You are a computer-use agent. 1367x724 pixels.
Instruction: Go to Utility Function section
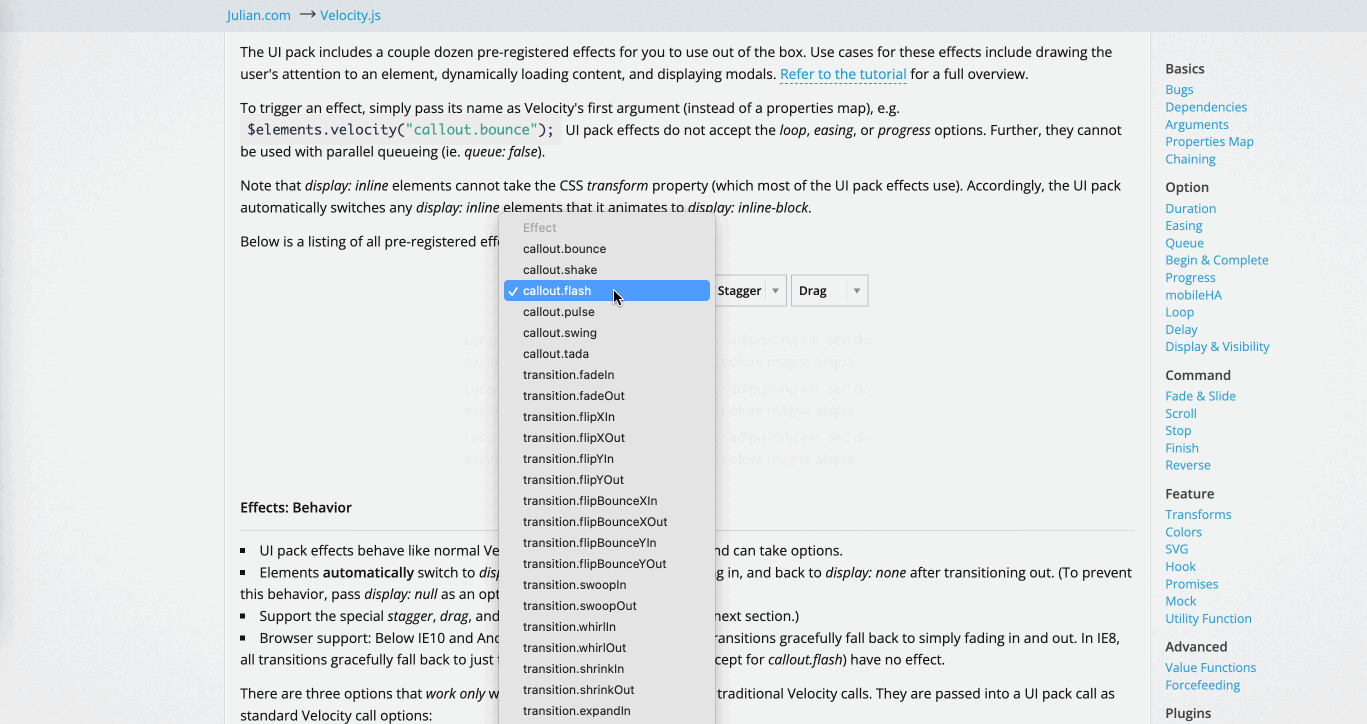(1208, 618)
